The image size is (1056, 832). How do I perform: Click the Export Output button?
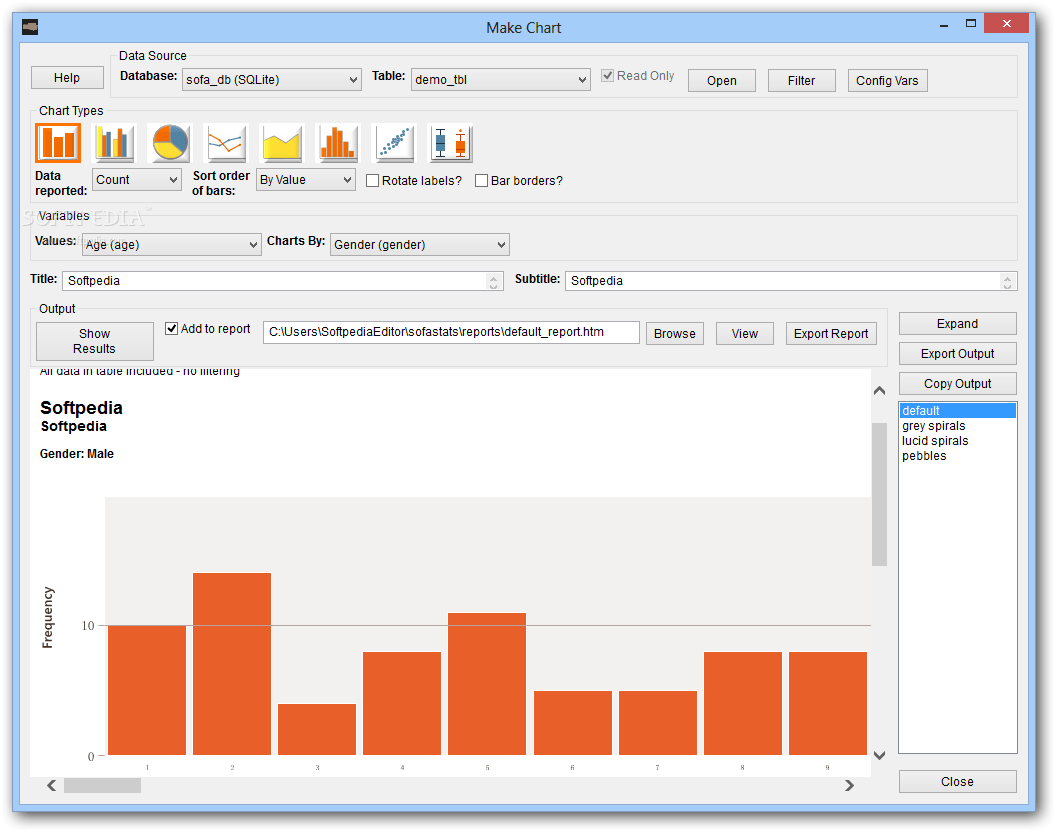(x=957, y=354)
